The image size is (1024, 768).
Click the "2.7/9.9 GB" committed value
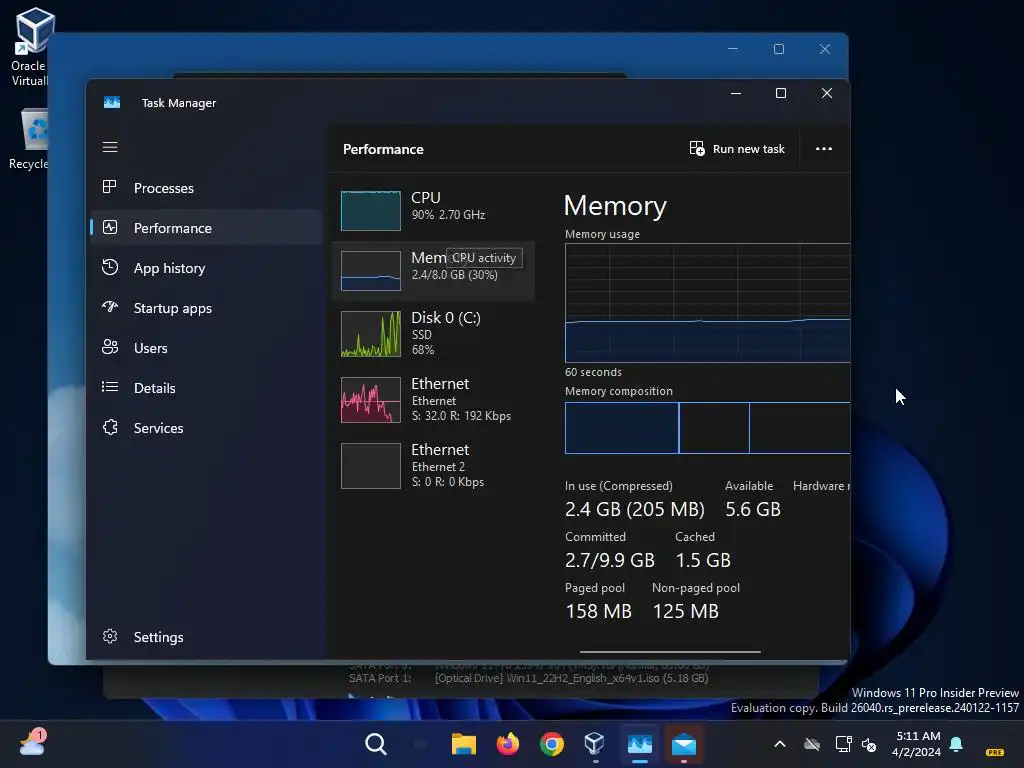610,560
